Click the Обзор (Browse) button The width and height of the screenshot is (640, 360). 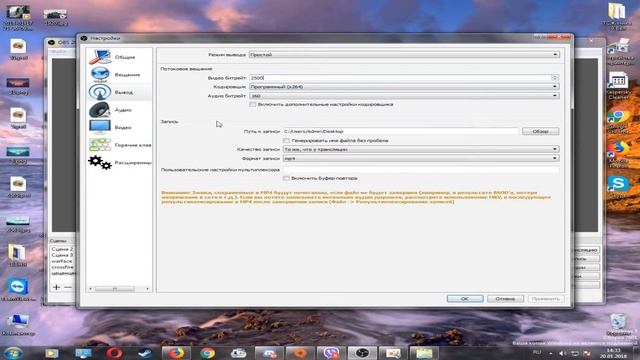point(540,131)
